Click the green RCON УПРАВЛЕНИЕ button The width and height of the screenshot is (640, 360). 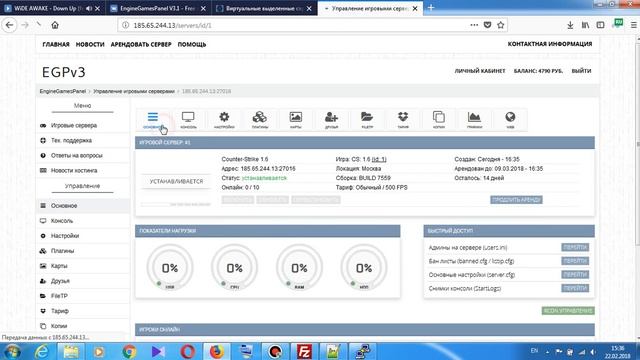(568, 311)
